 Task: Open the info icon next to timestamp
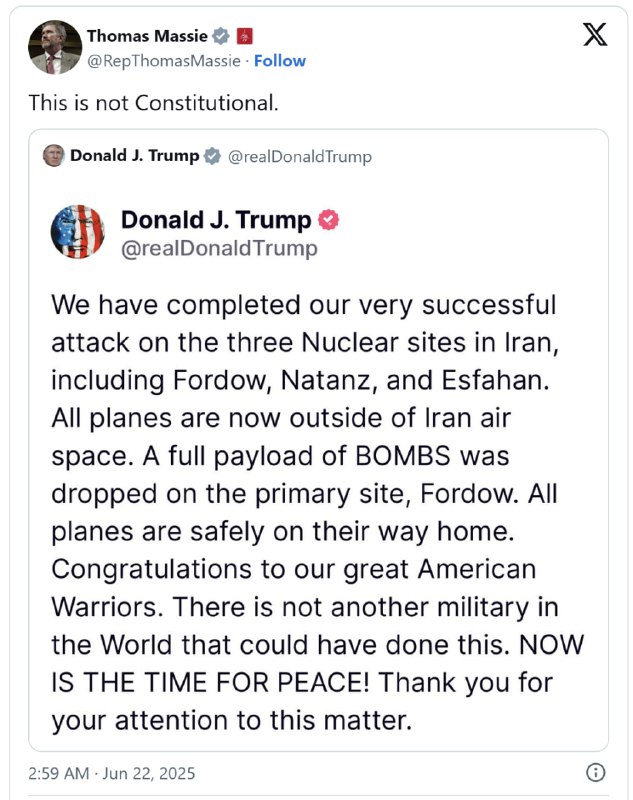(595, 772)
